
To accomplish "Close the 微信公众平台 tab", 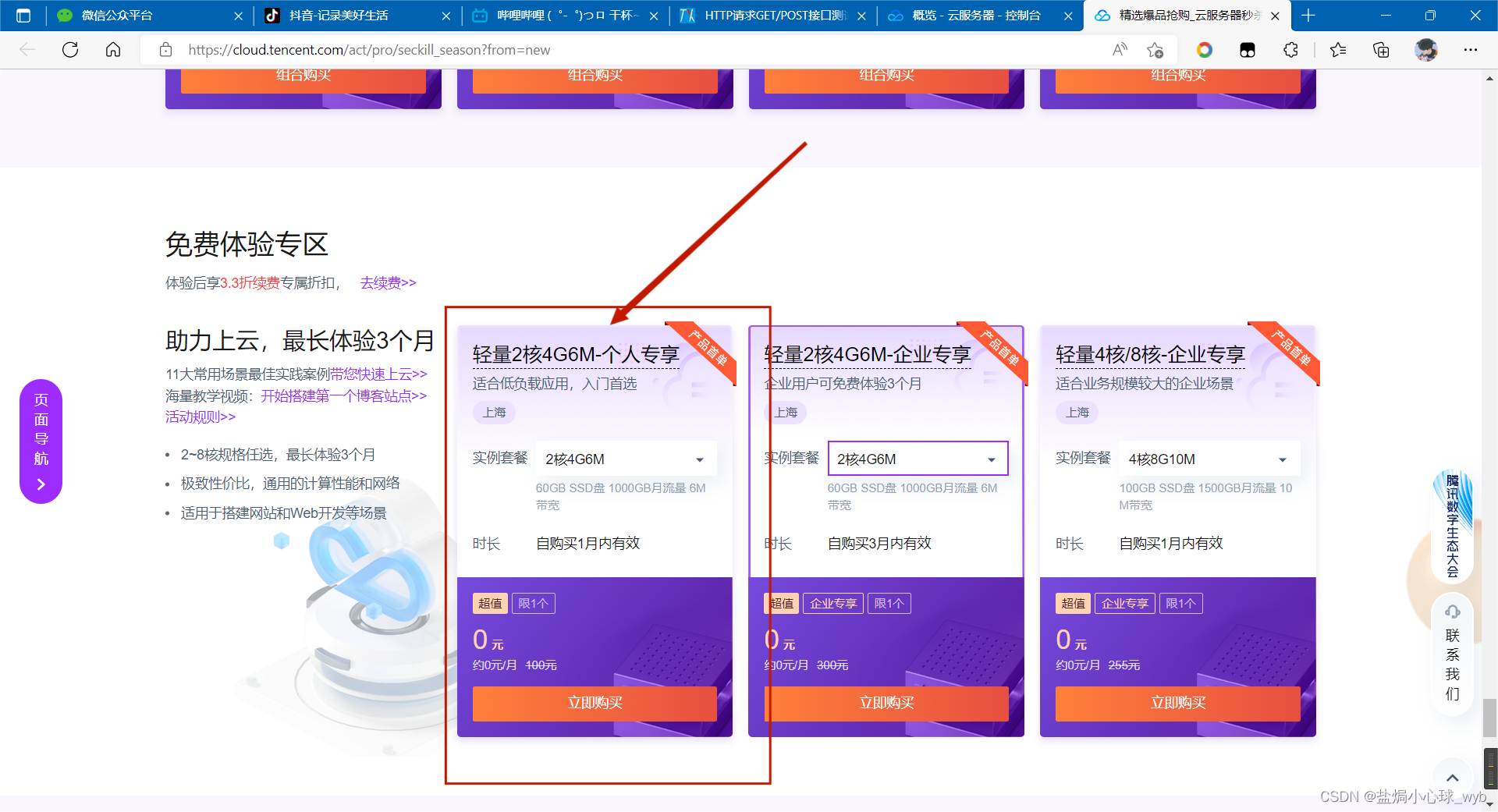I will pyautogui.click(x=238, y=16).
